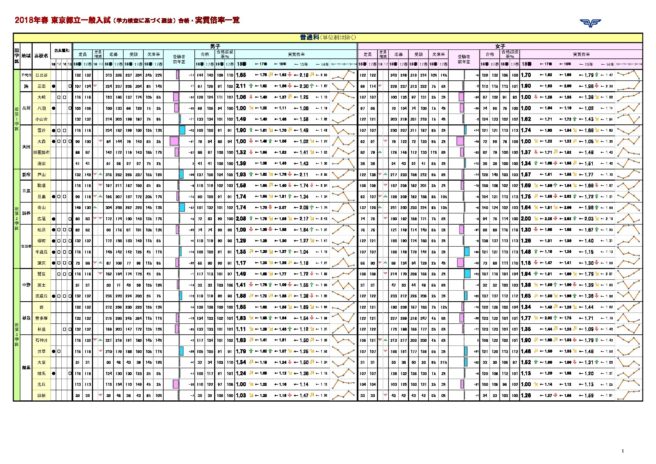
Task: Select the red title starting with 2018年春
Action: coord(127,20)
